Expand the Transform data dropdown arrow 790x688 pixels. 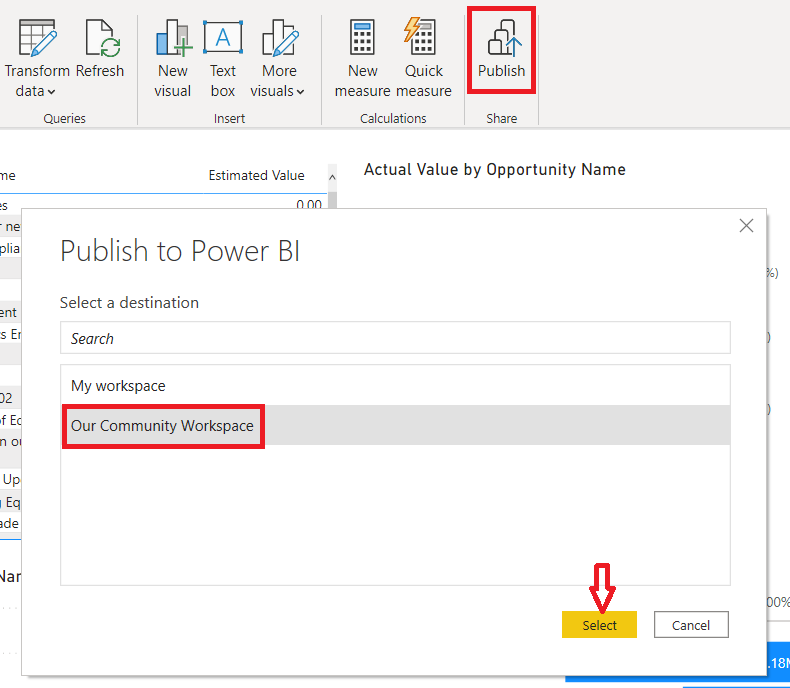coord(51,92)
